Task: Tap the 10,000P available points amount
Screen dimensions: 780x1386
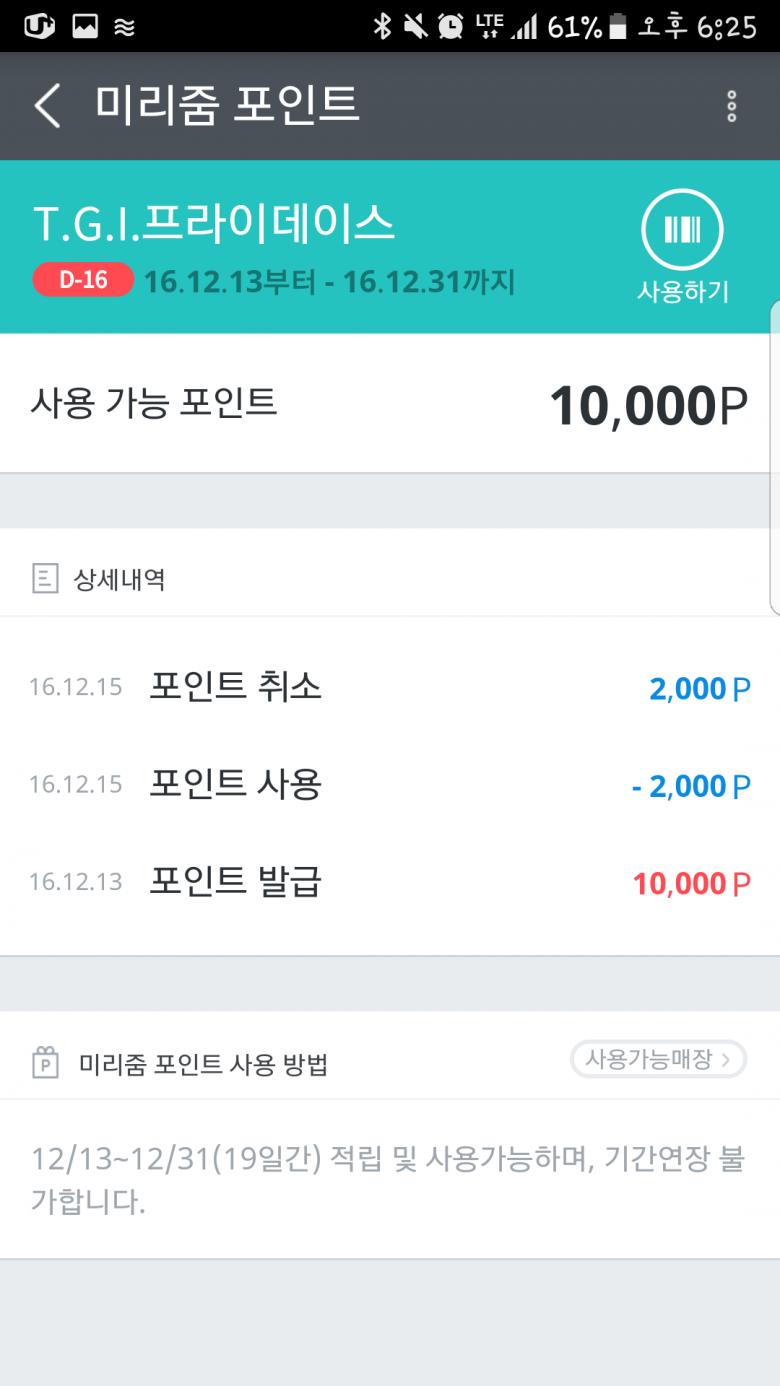Action: coord(648,405)
